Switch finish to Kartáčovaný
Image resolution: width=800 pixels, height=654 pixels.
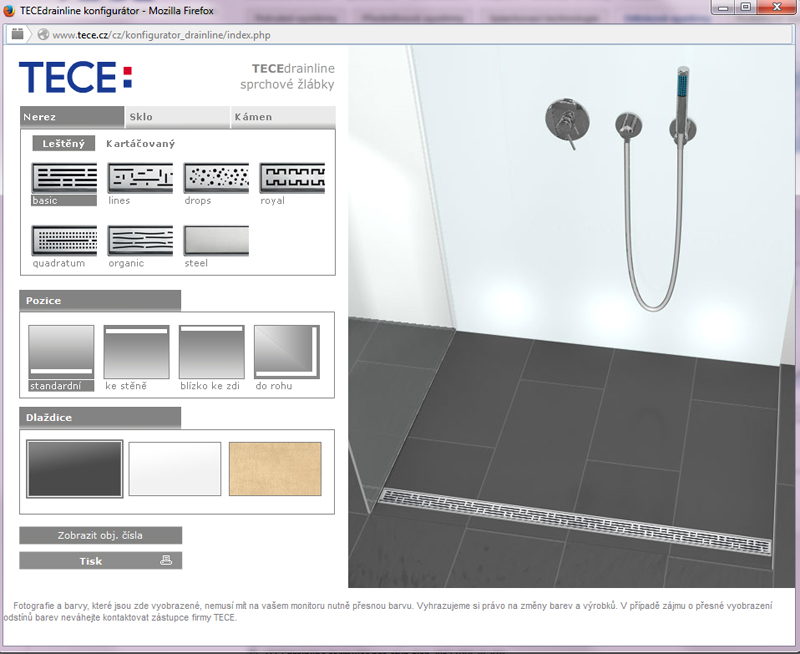point(140,144)
